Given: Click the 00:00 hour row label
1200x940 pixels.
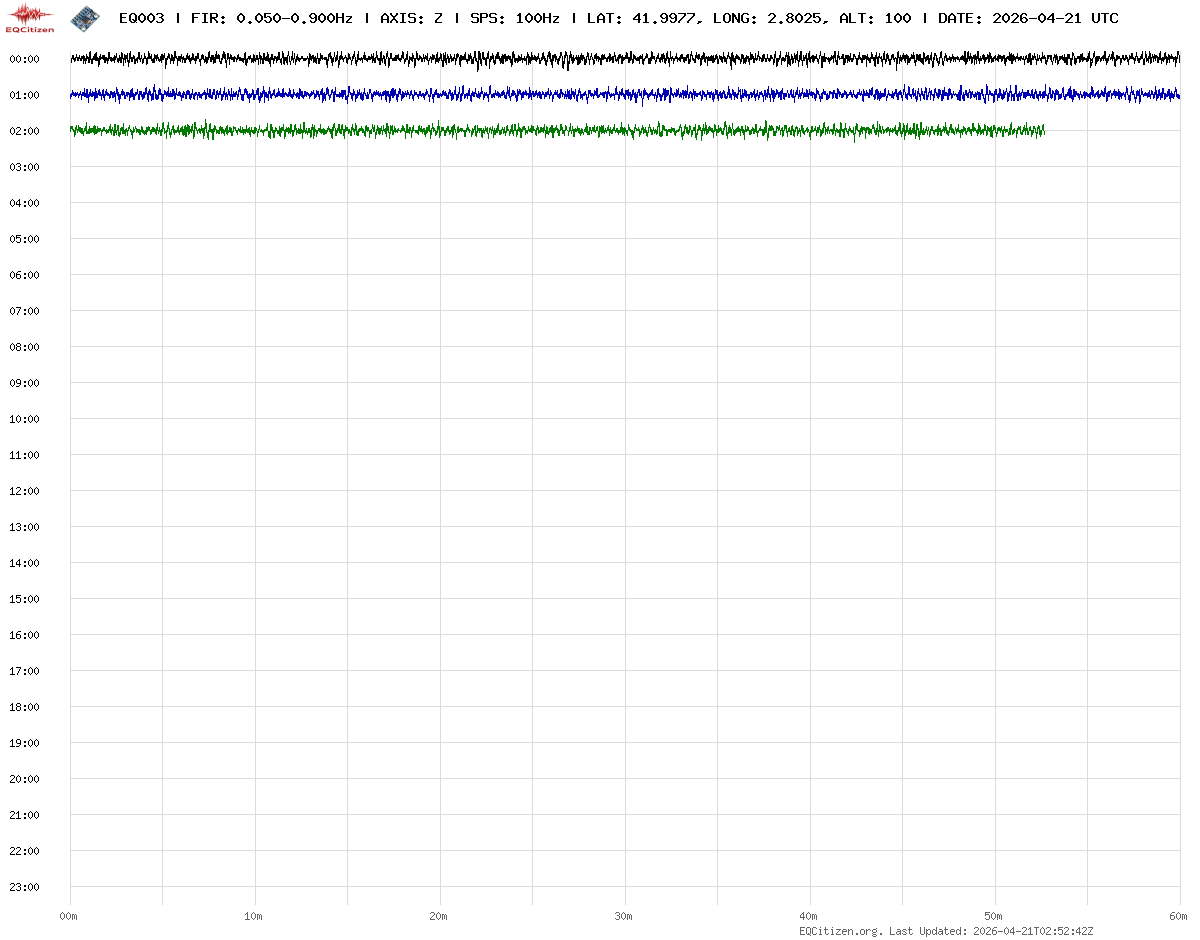Looking at the screenshot, I should pos(24,59).
